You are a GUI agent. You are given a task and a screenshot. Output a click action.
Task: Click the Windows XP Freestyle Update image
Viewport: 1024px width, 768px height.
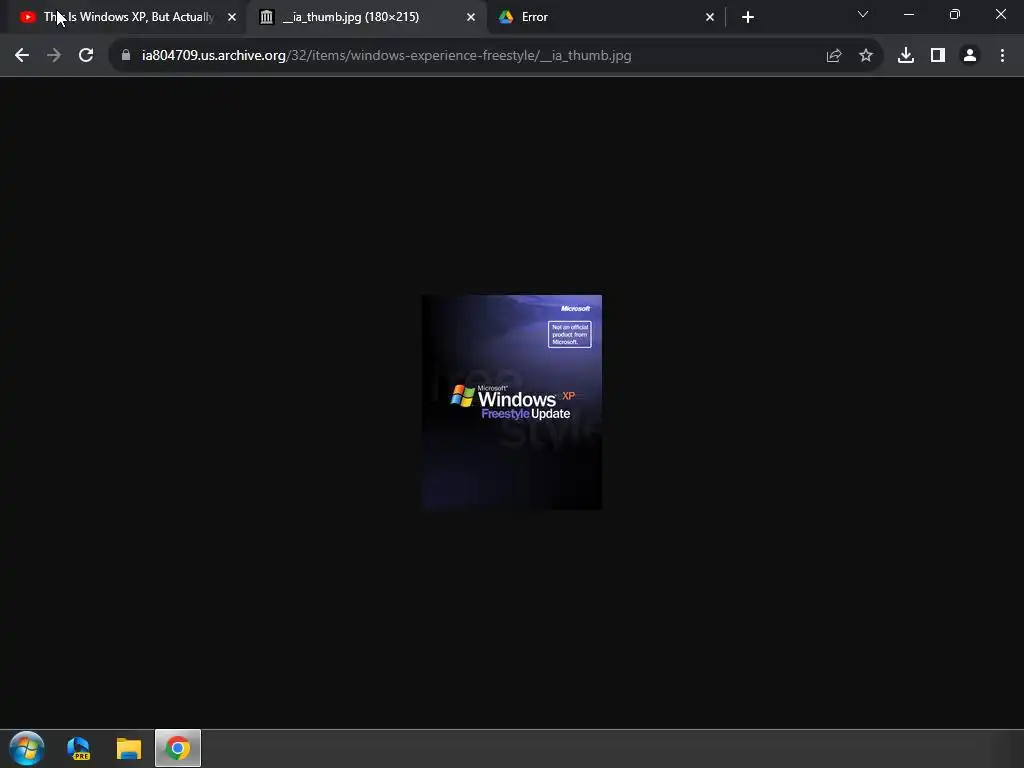pos(511,402)
